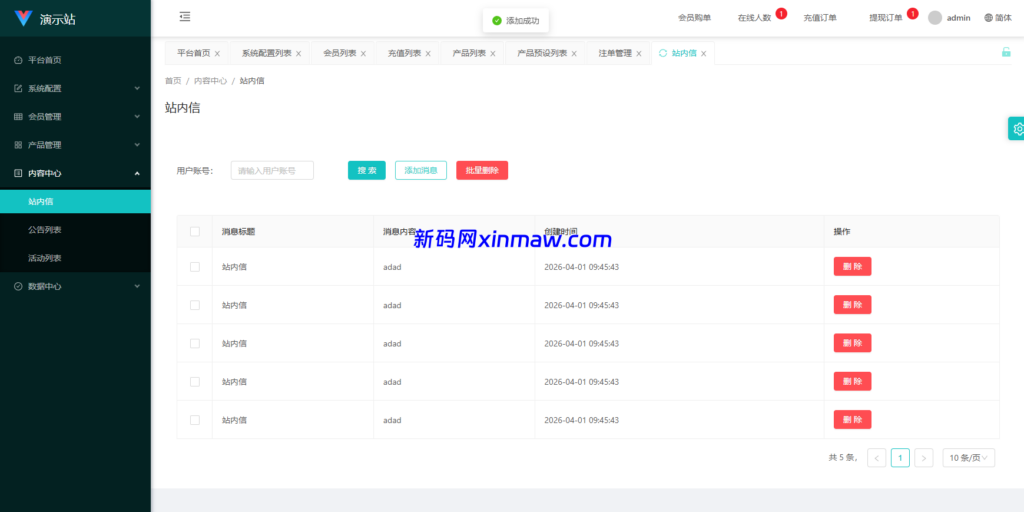This screenshot has width=1024, height=512.
Task: Close the 站内信 tab
Action: pyautogui.click(x=703, y=54)
